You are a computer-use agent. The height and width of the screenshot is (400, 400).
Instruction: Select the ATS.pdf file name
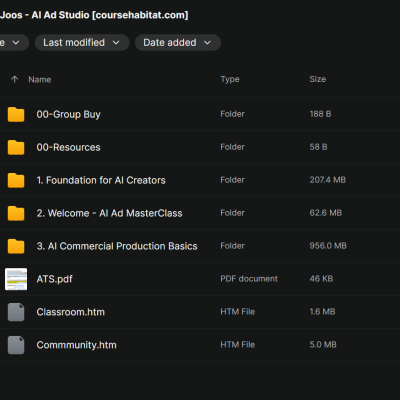55,279
